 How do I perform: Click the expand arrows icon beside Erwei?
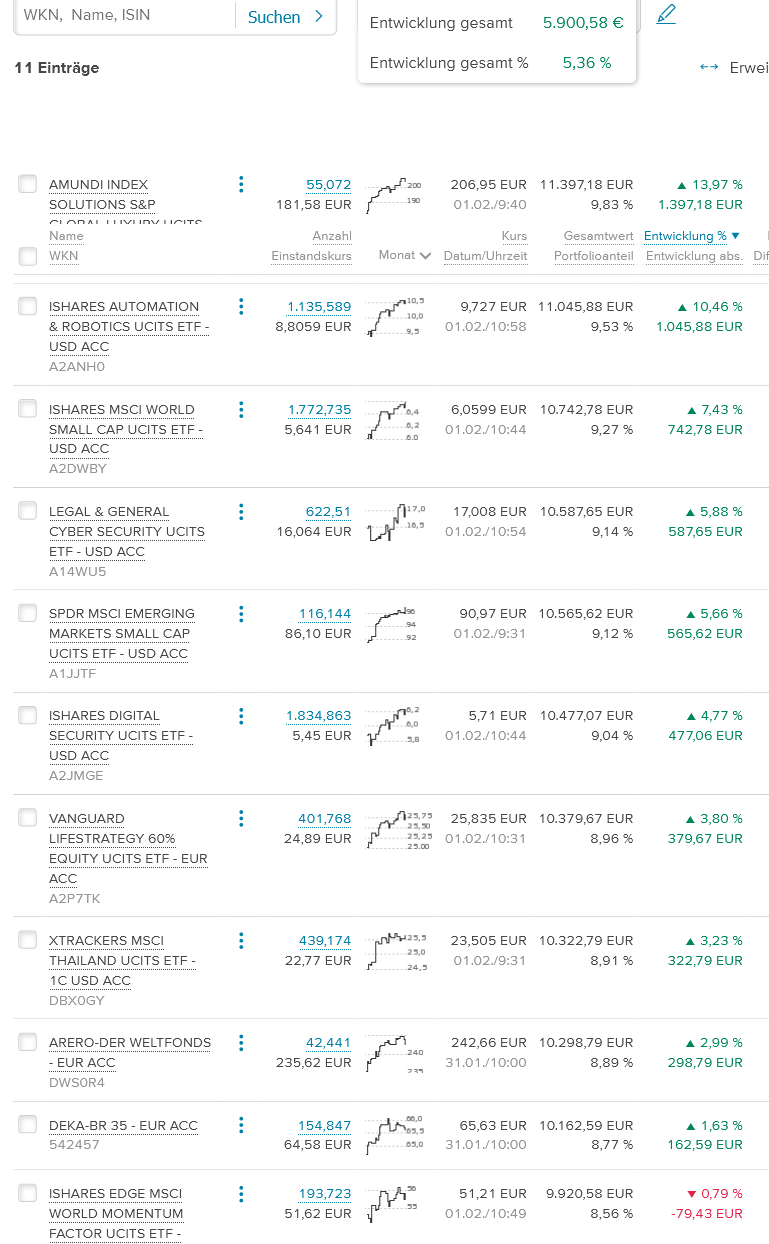point(709,67)
